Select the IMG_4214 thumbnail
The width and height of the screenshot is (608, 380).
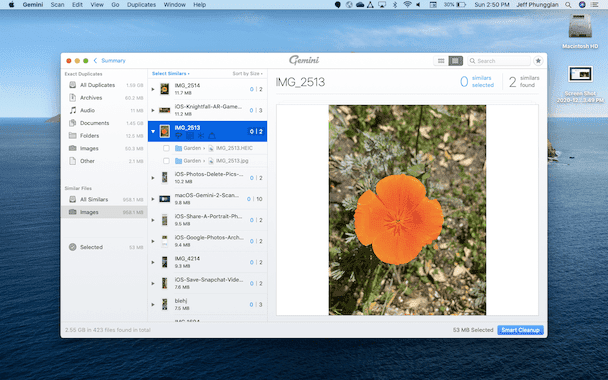point(164,262)
